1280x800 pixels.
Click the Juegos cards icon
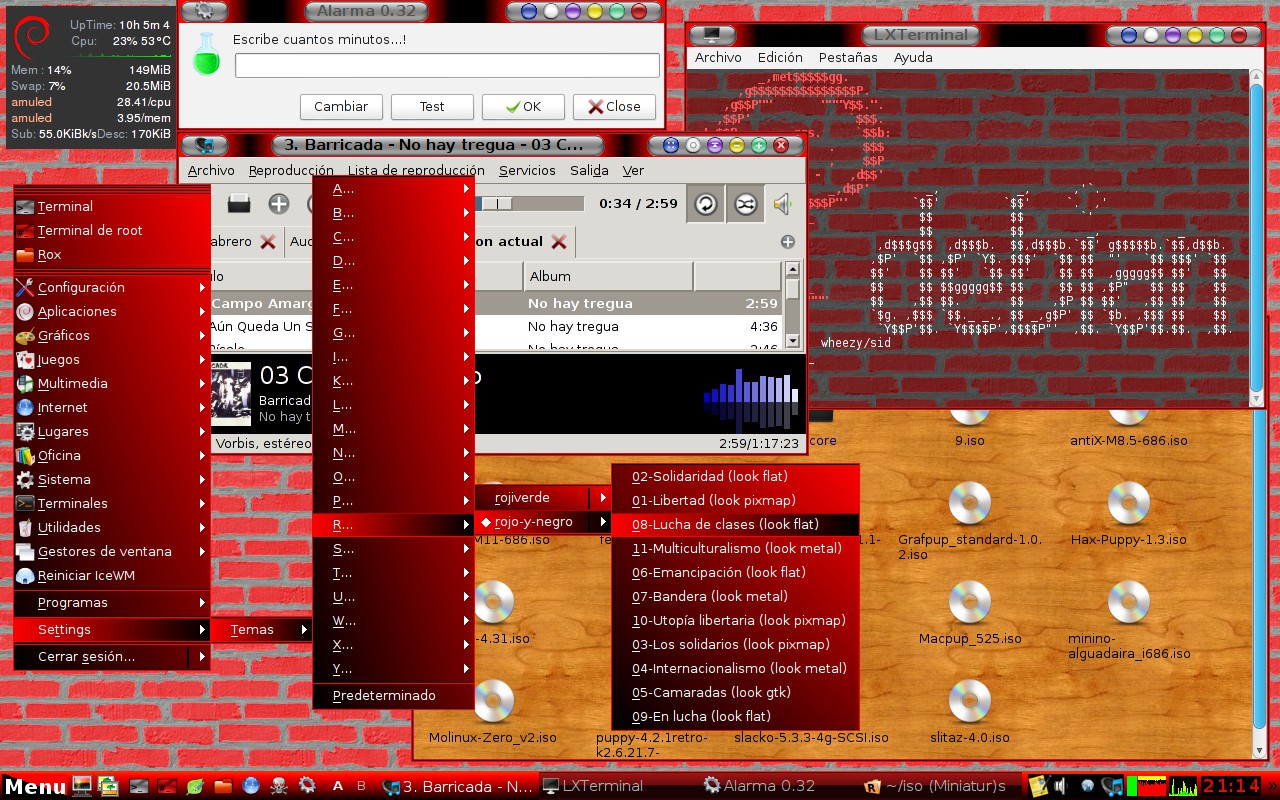pyautogui.click(x=25, y=360)
